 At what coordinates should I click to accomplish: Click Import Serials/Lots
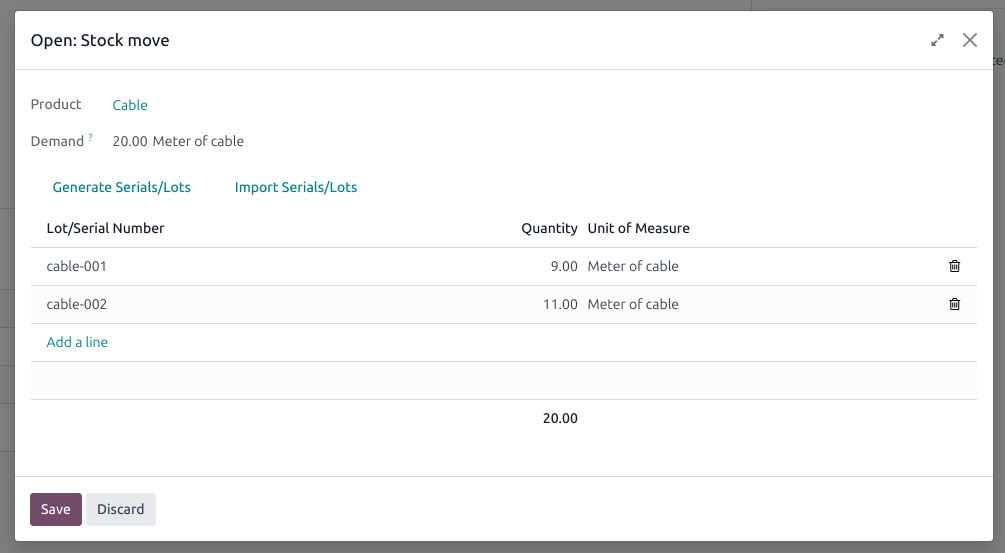click(295, 187)
